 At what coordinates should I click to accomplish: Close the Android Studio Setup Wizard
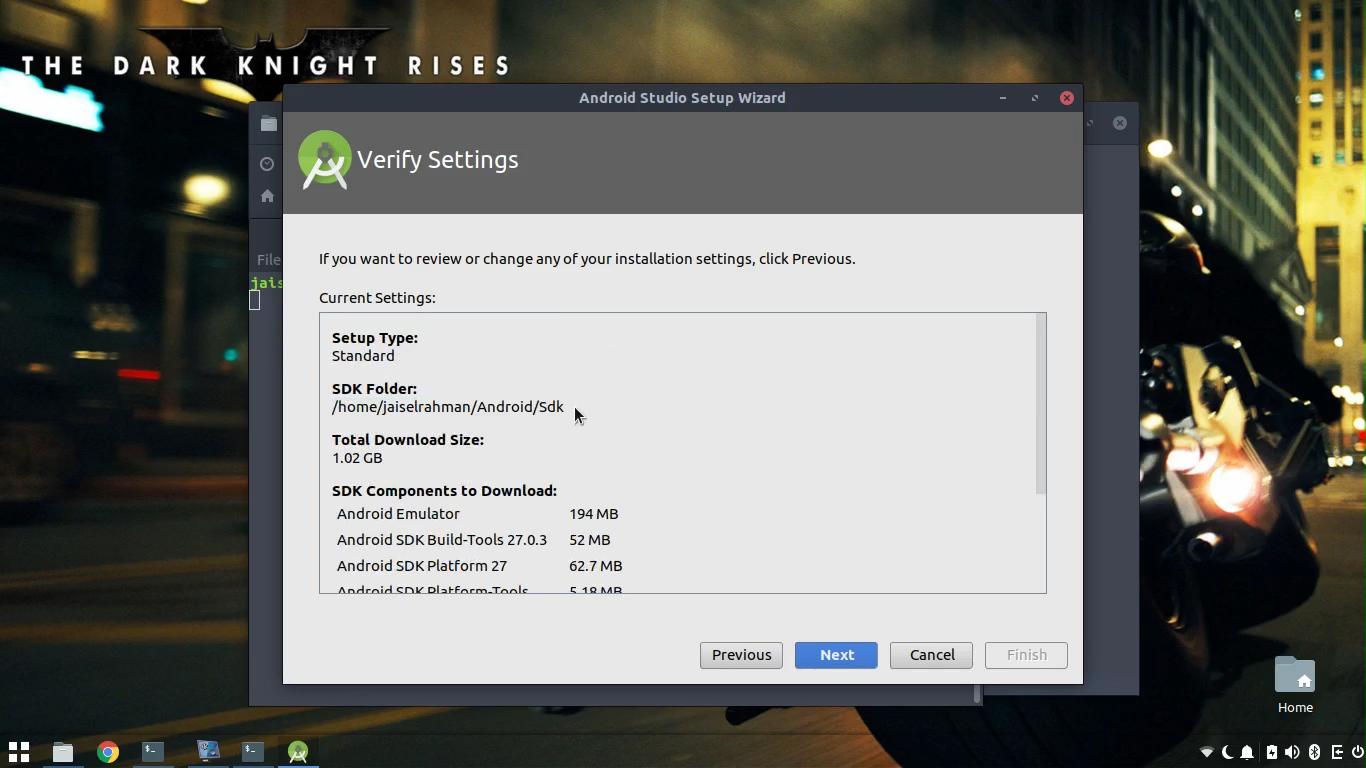pyautogui.click(x=1067, y=98)
